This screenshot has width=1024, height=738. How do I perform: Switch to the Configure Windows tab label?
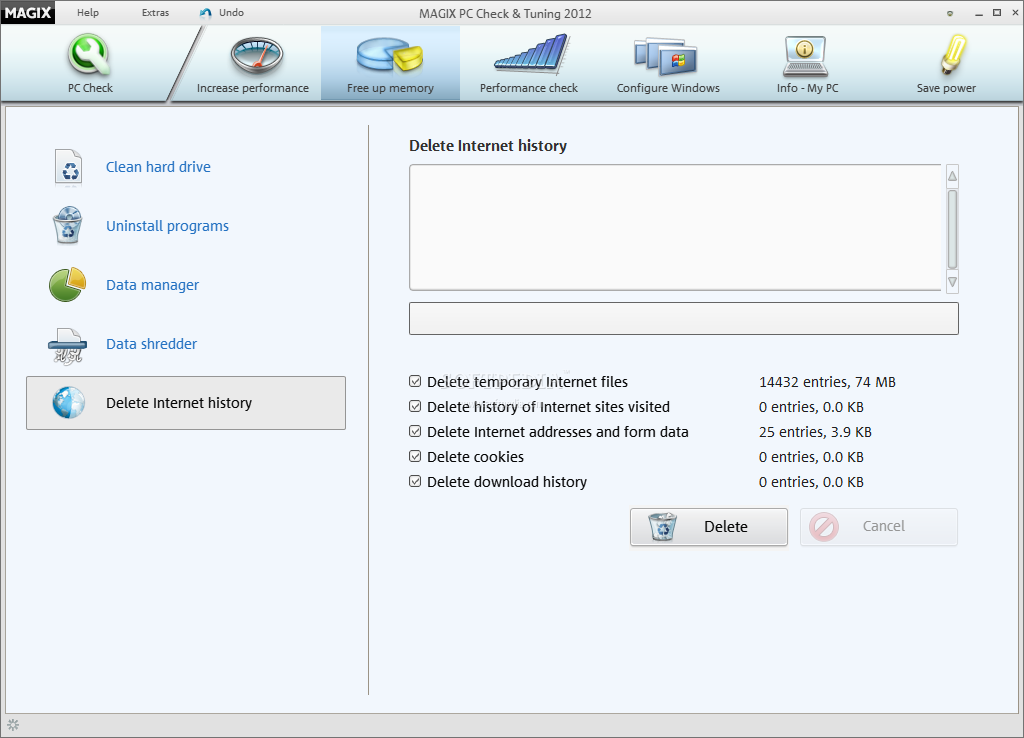(668, 88)
